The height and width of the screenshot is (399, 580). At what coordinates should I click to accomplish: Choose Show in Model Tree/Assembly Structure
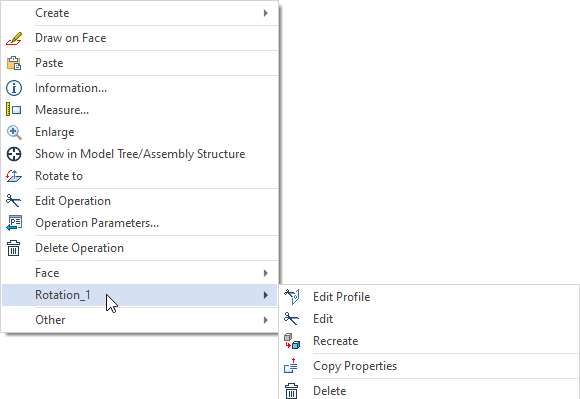[x=140, y=154]
